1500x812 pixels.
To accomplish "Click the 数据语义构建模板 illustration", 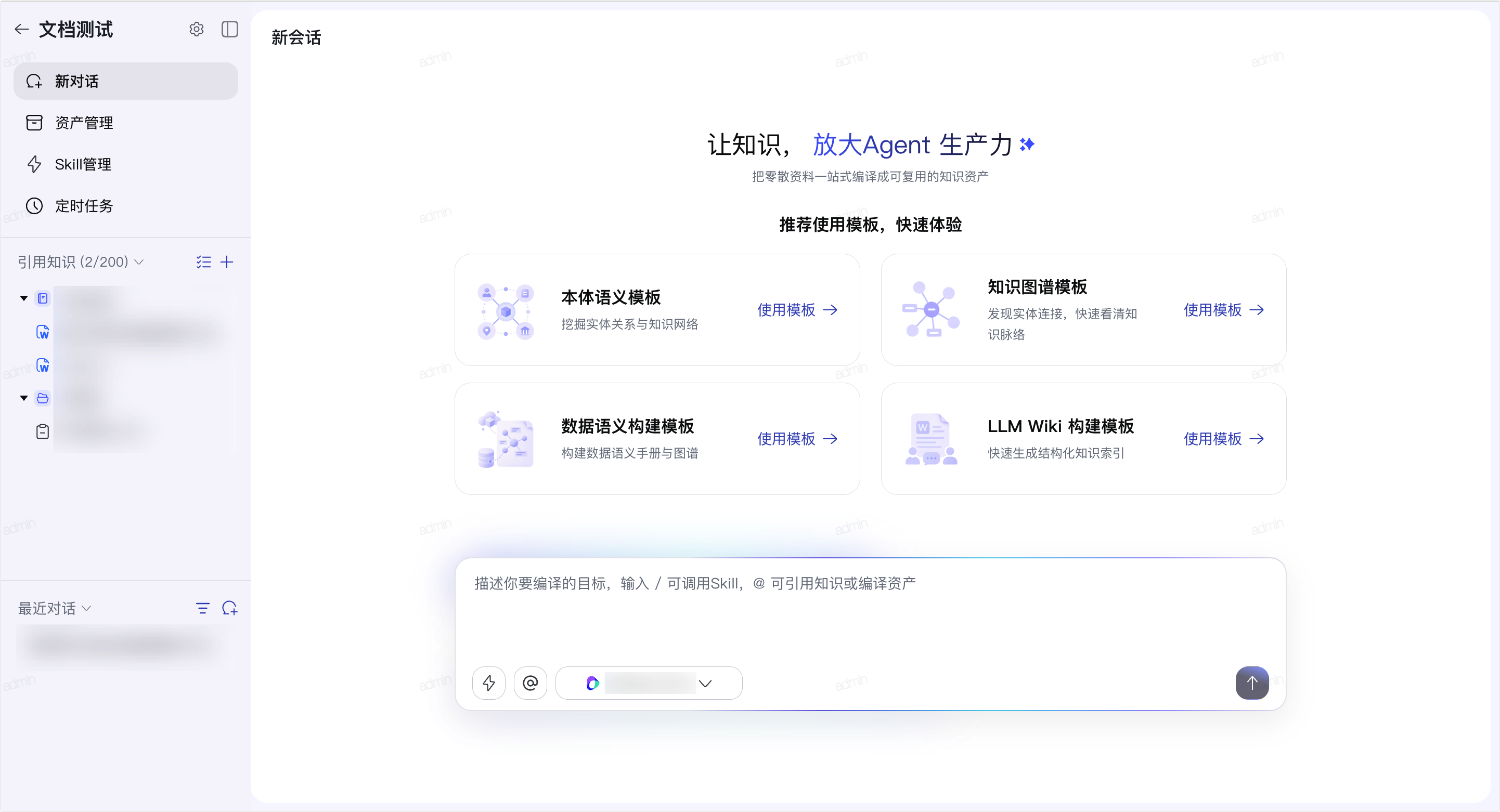I will [506, 439].
